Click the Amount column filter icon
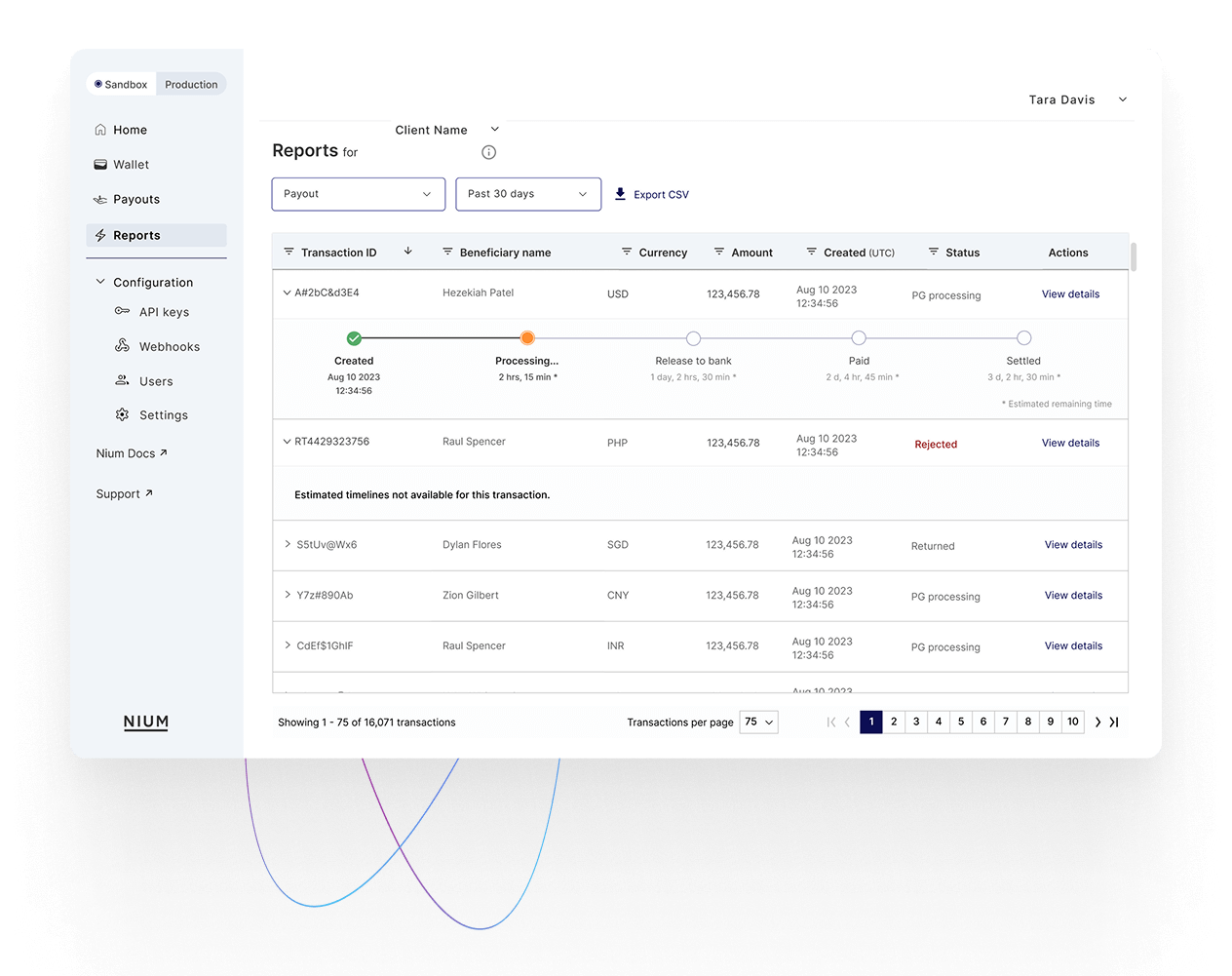The width and height of the screenshot is (1232, 976). (x=719, y=252)
